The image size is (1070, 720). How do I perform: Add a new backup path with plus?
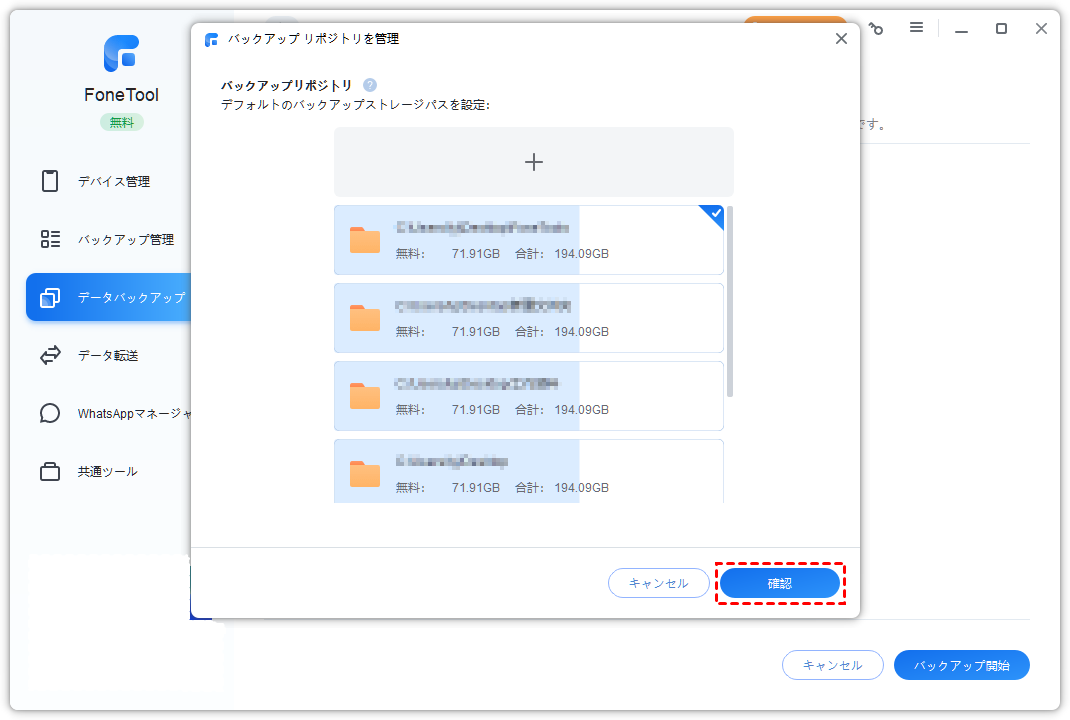[533, 162]
